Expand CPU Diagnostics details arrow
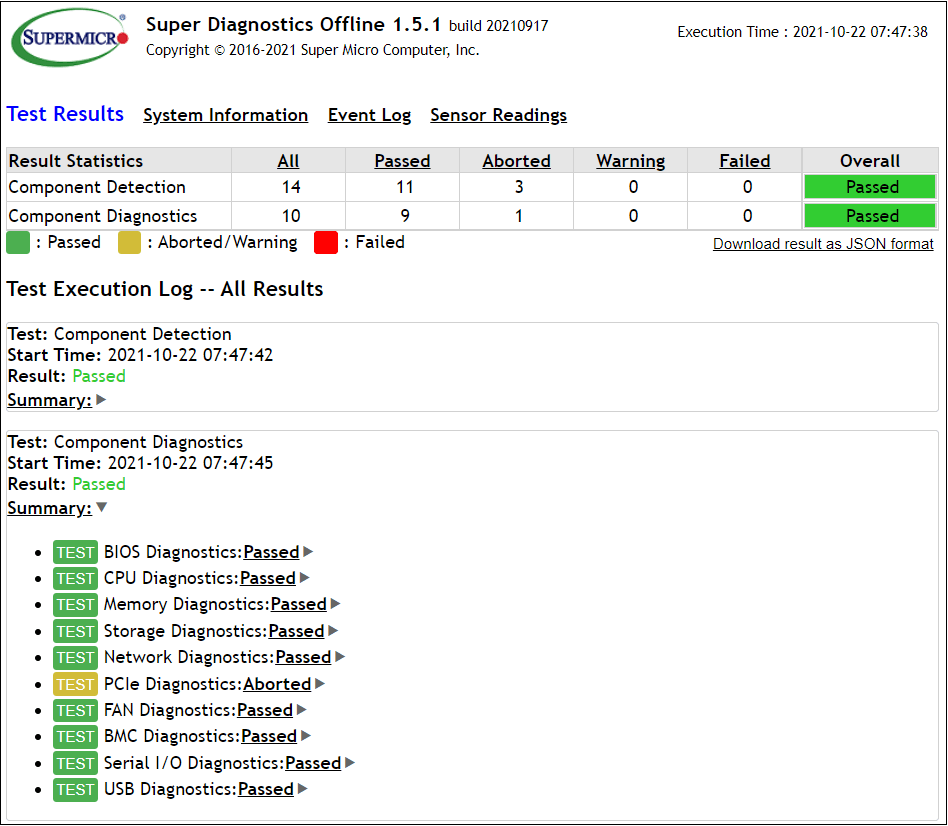This screenshot has width=948, height=826. click(305, 578)
